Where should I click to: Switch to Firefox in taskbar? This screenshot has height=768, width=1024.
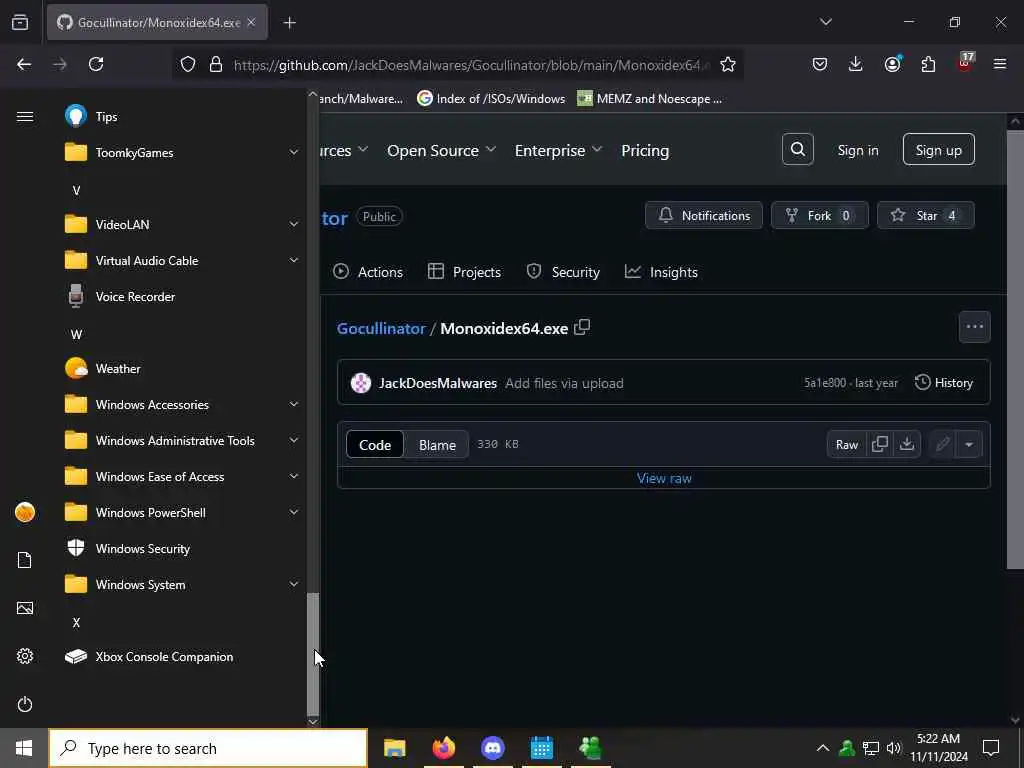(443, 748)
